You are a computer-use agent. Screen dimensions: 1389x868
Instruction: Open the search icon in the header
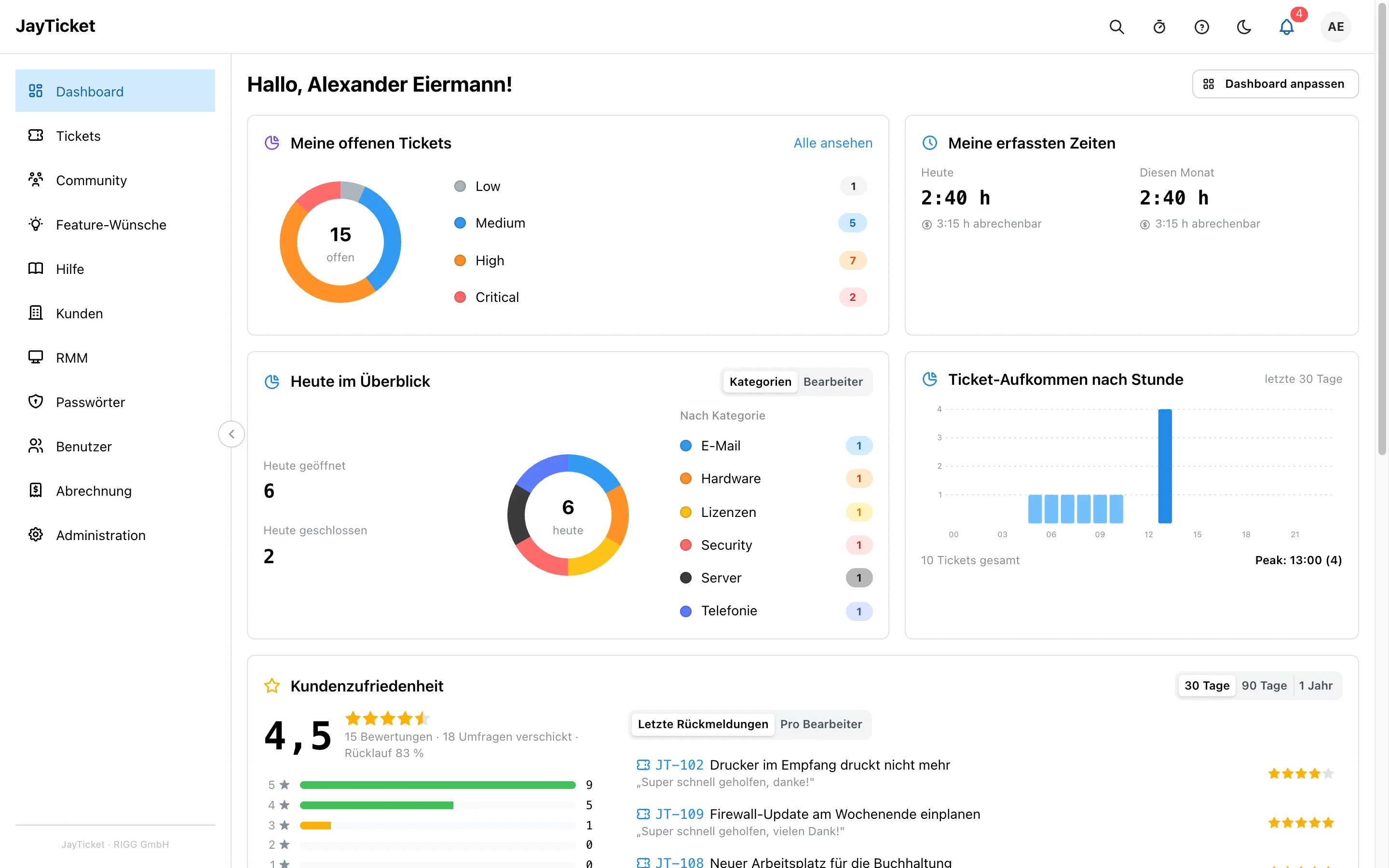1117,27
